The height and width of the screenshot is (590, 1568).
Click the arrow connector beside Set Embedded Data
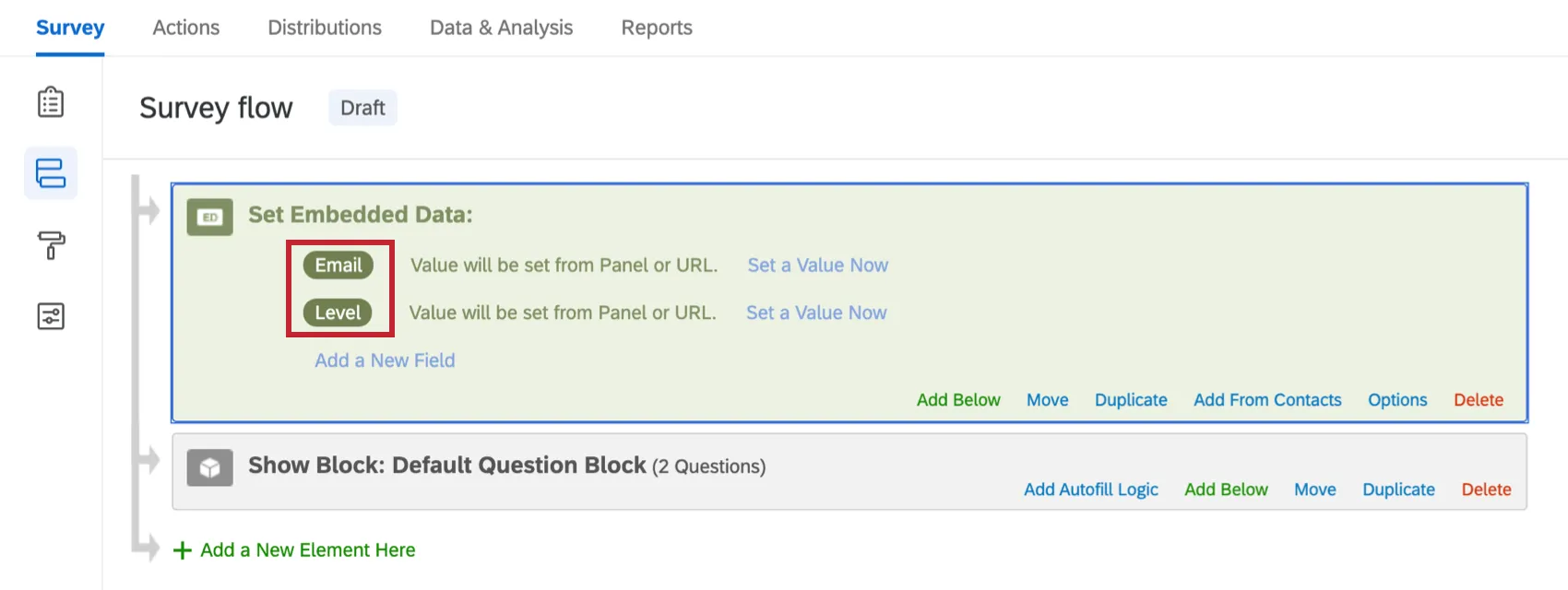click(x=150, y=210)
